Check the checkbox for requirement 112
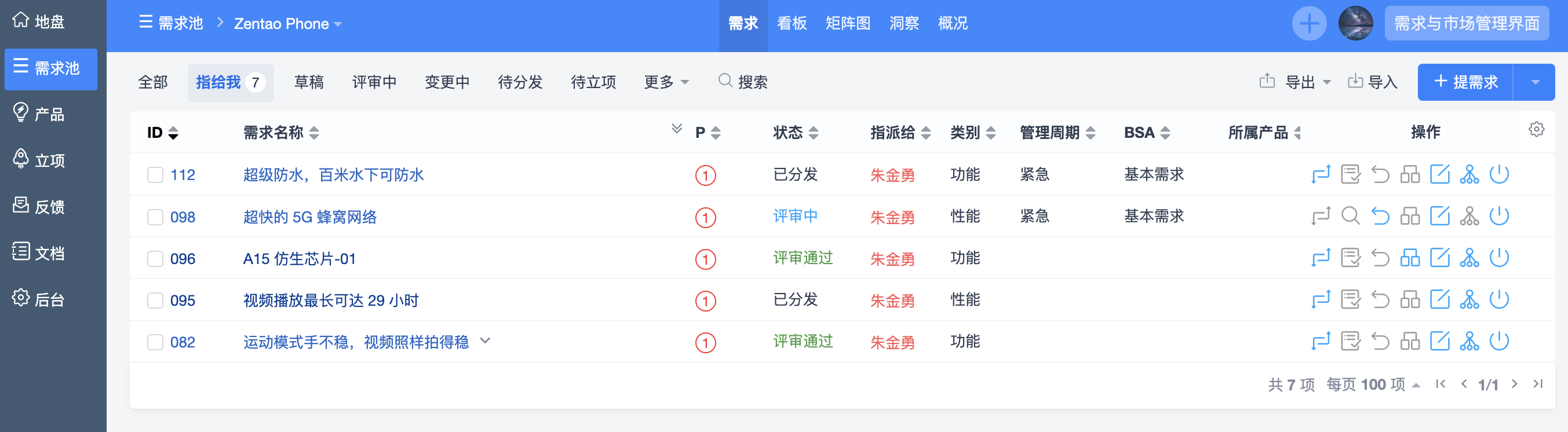Screen dimensions: 1568x432 click(155, 175)
